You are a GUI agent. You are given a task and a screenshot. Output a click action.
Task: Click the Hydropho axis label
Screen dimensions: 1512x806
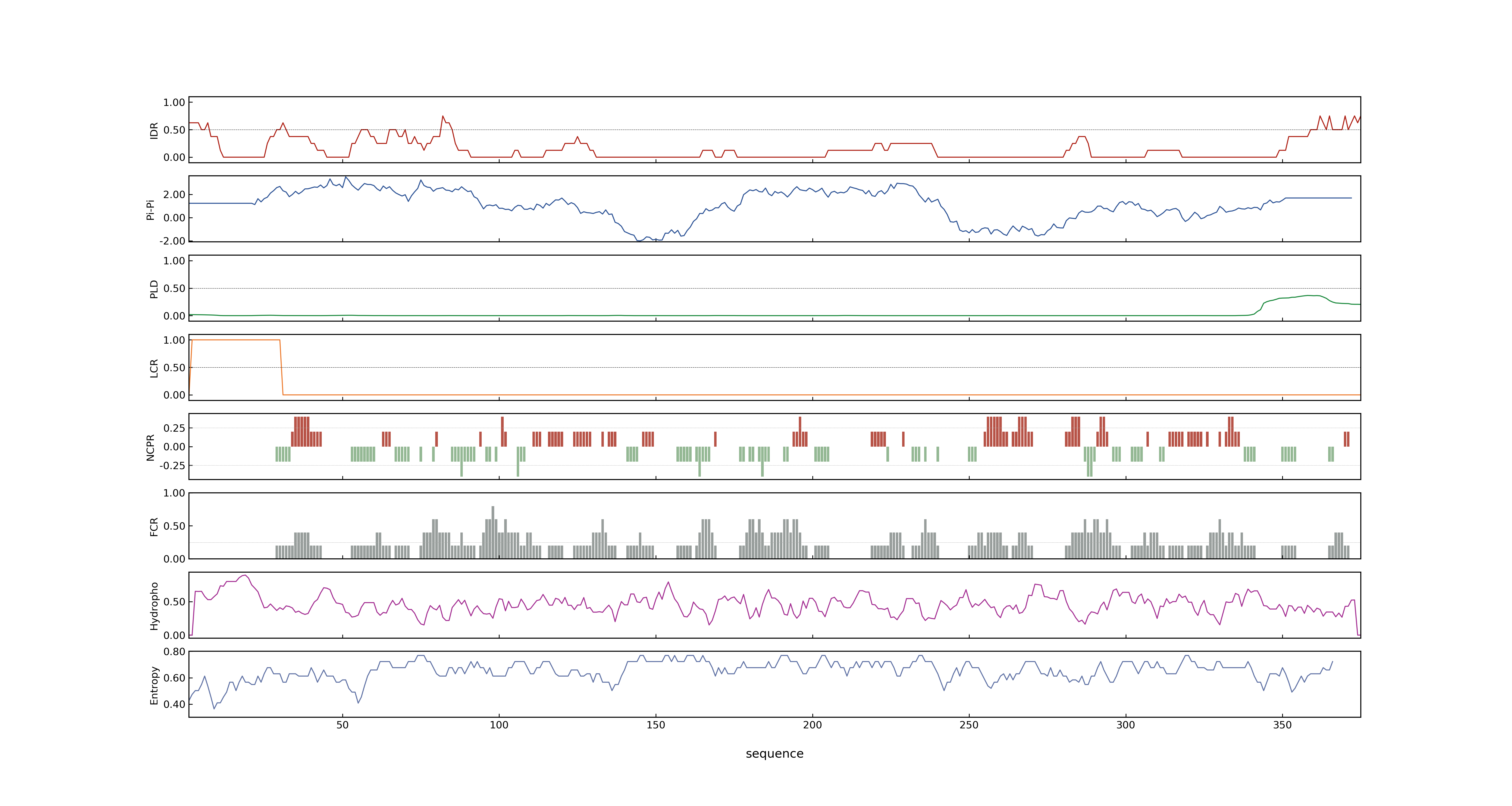(x=154, y=606)
